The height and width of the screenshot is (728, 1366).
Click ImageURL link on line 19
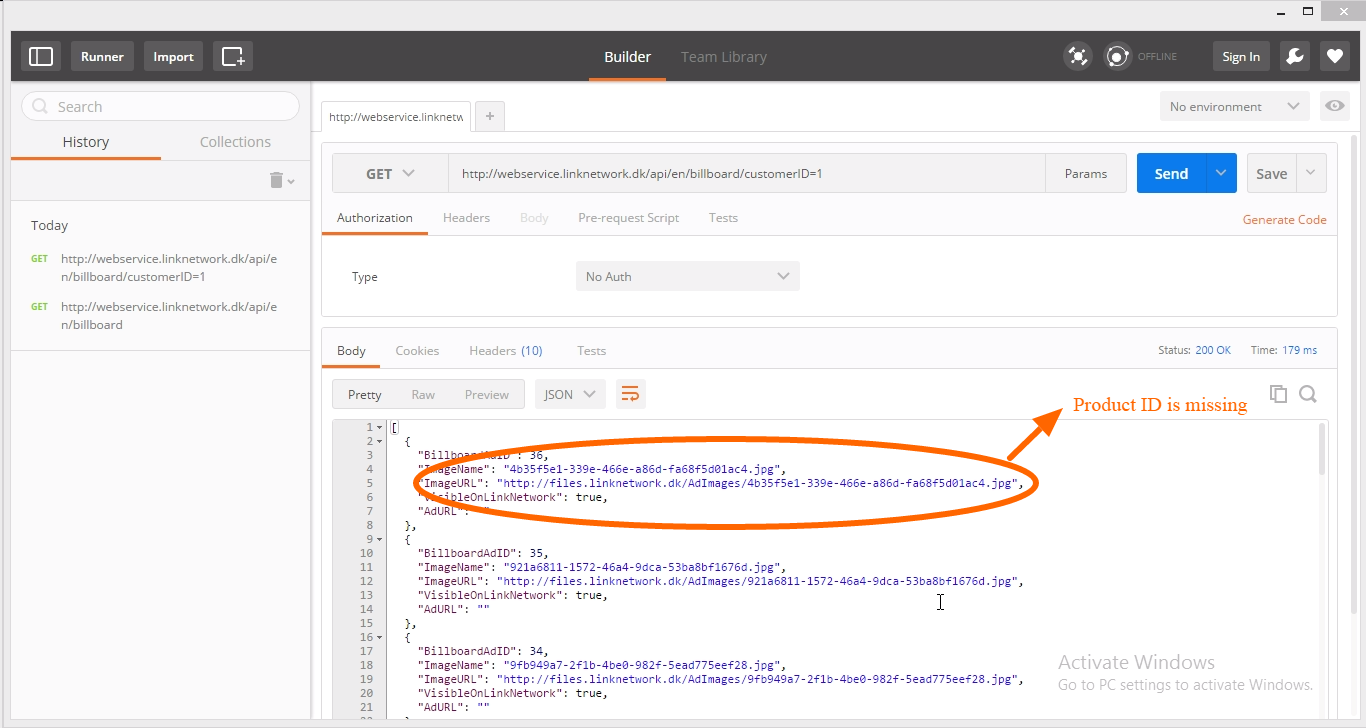(x=756, y=679)
